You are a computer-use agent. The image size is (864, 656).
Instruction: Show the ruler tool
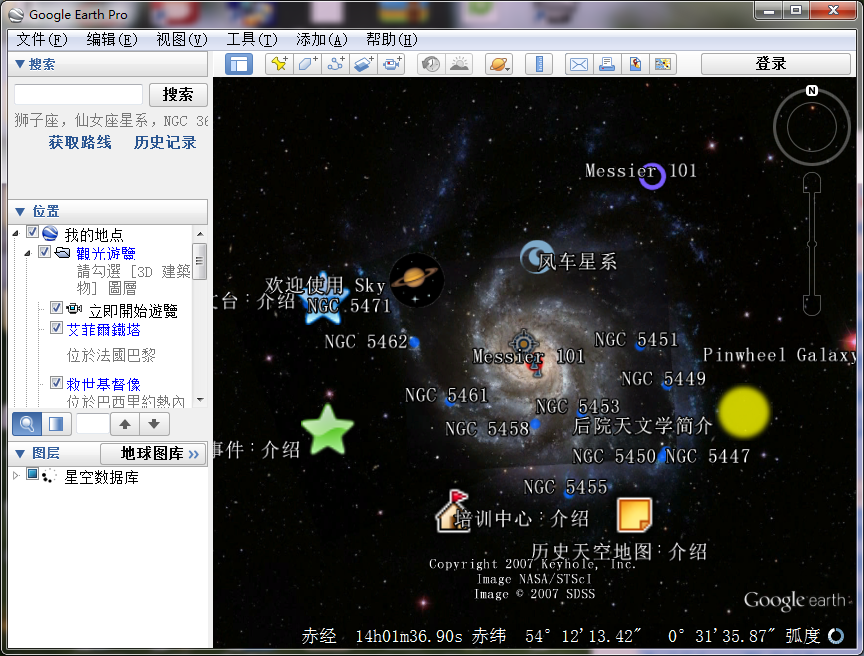point(539,64)
